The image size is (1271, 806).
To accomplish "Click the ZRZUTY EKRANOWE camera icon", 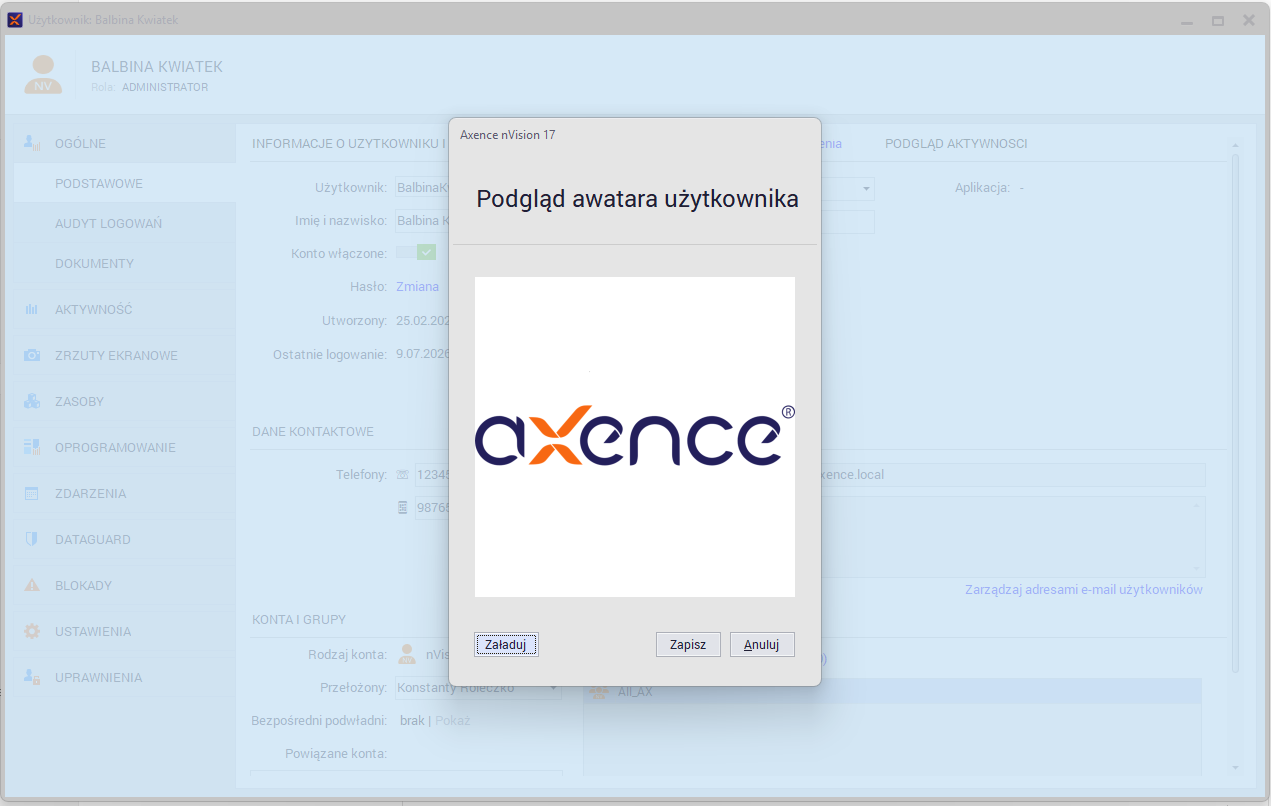I will point(32,356).
